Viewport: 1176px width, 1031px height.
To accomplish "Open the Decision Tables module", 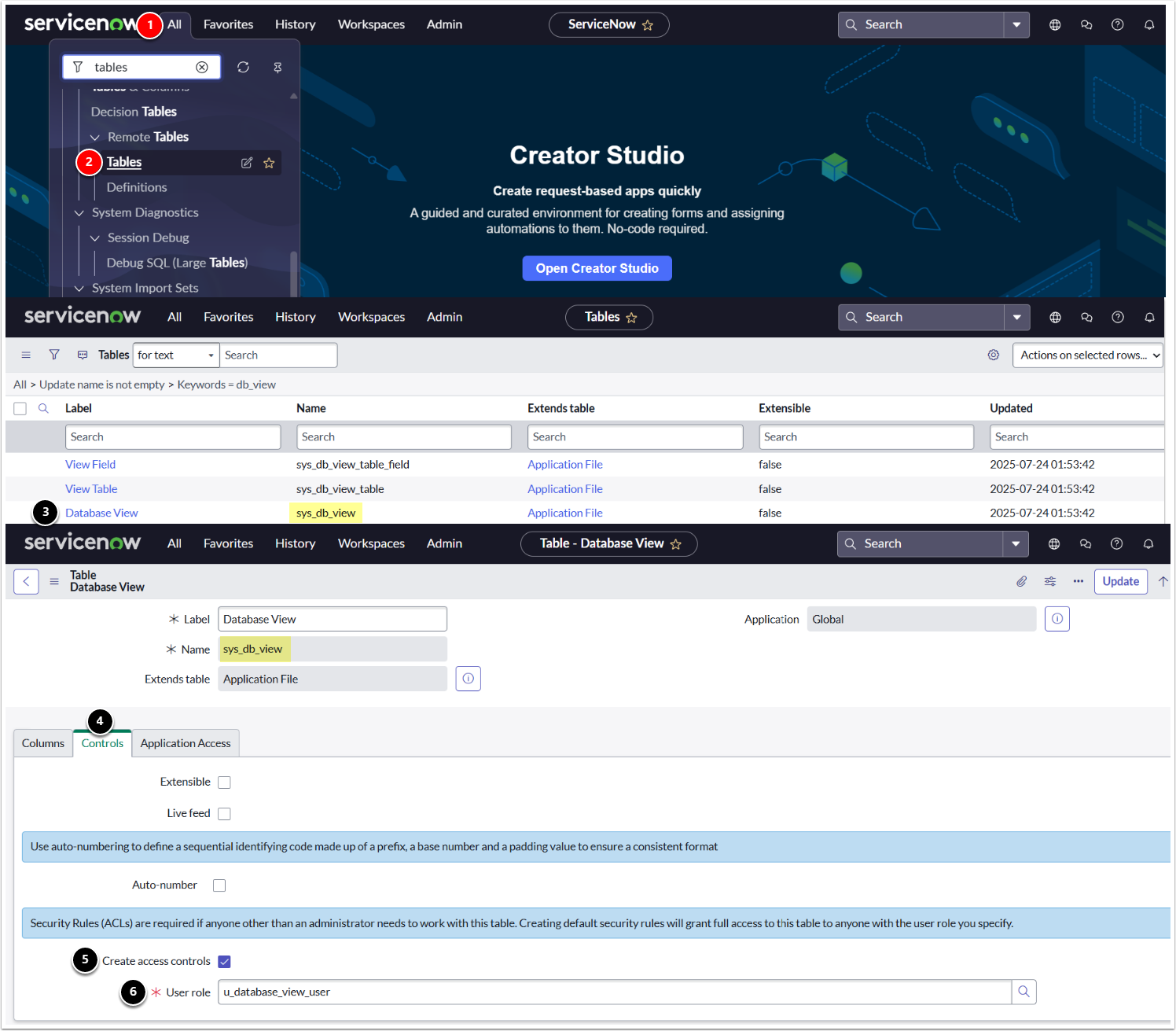I will tap(134, 112).
